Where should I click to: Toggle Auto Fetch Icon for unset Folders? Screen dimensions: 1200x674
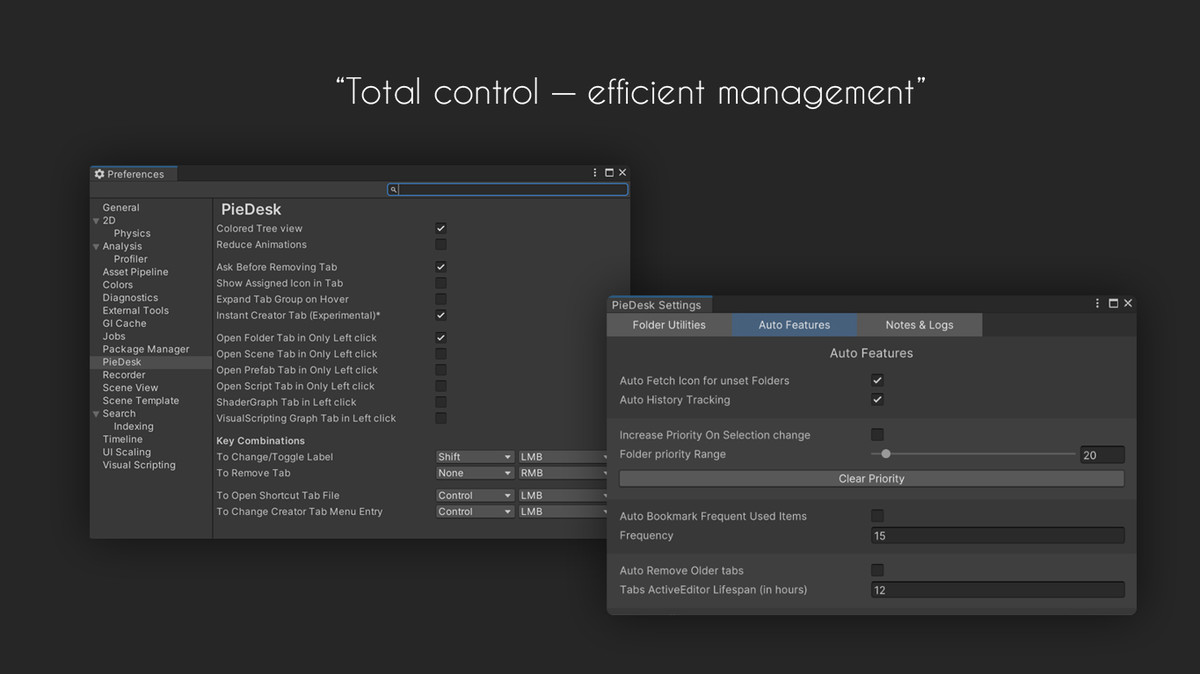point(877,380)
